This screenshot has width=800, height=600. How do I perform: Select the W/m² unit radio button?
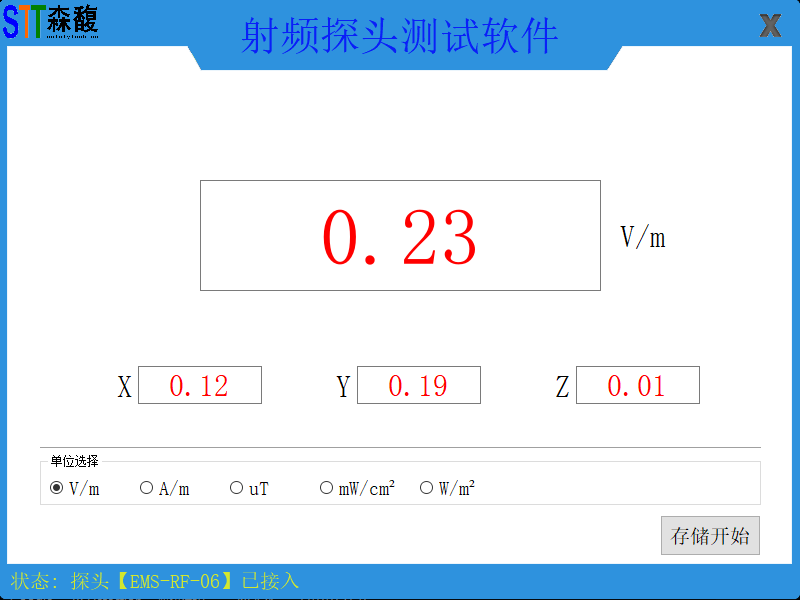point(427,487)
